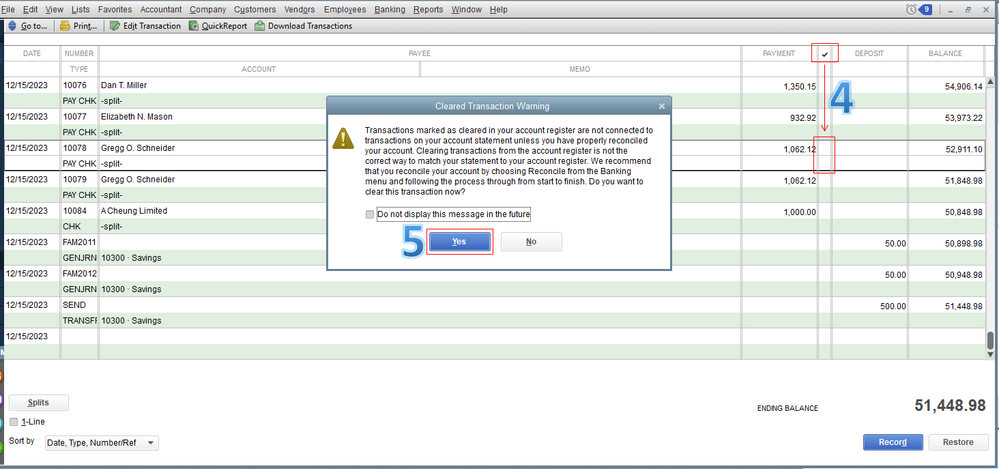Open the Employees menu

[345, 10]
